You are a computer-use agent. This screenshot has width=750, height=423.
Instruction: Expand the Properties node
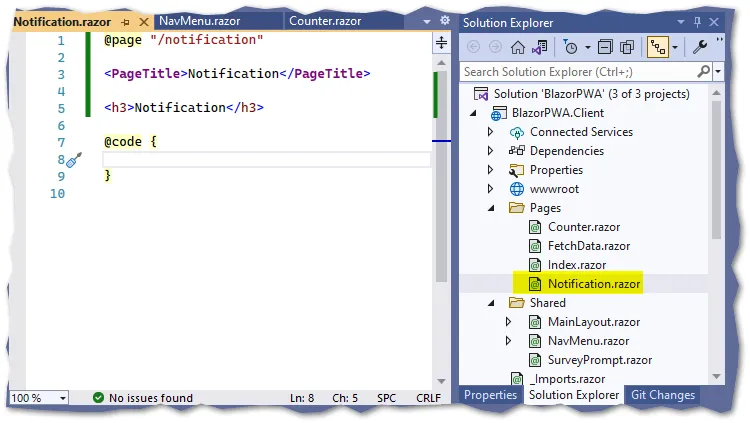(x=490, y=170)
